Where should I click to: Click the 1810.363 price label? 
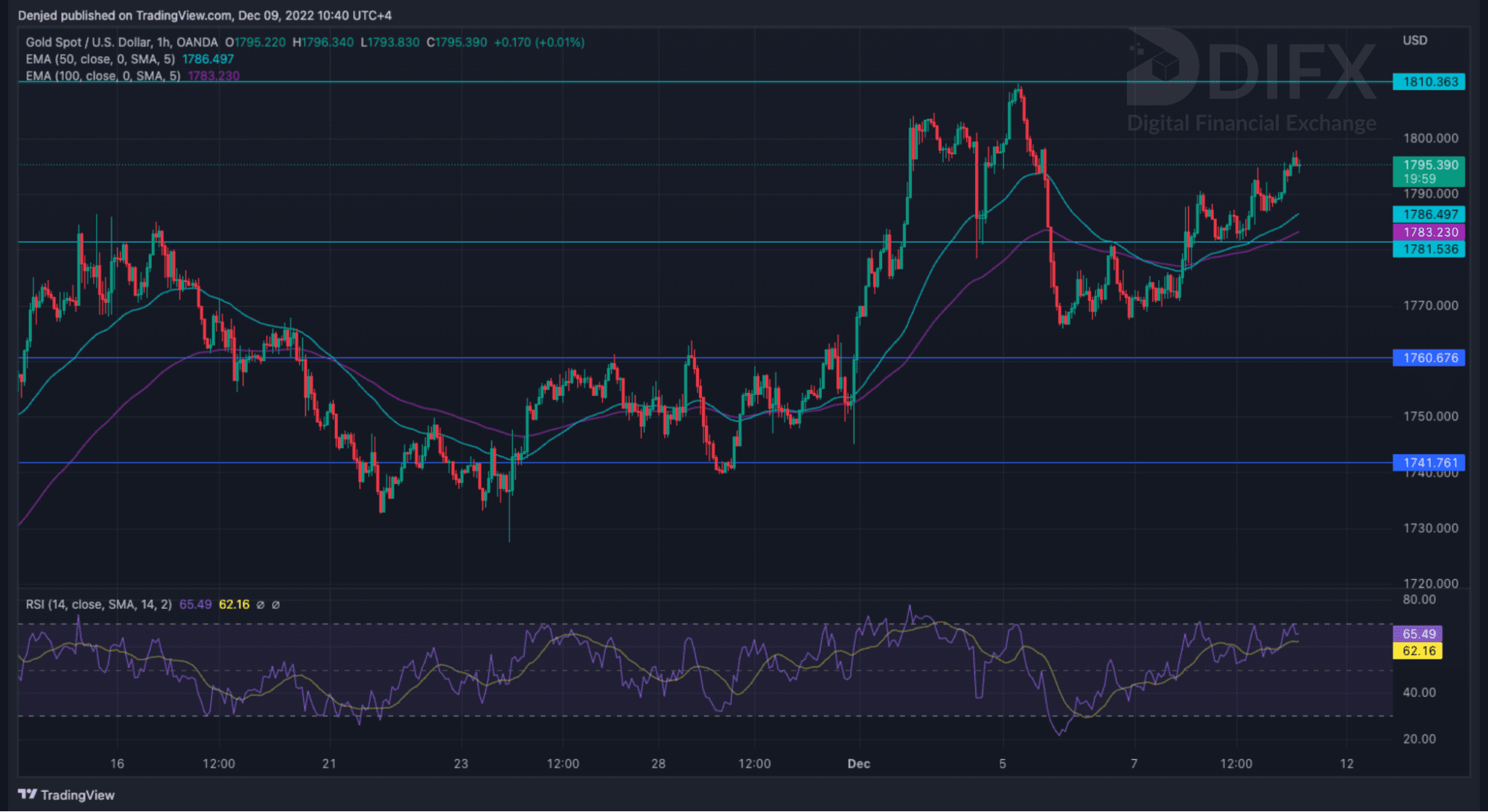[x=1429, y=82]
